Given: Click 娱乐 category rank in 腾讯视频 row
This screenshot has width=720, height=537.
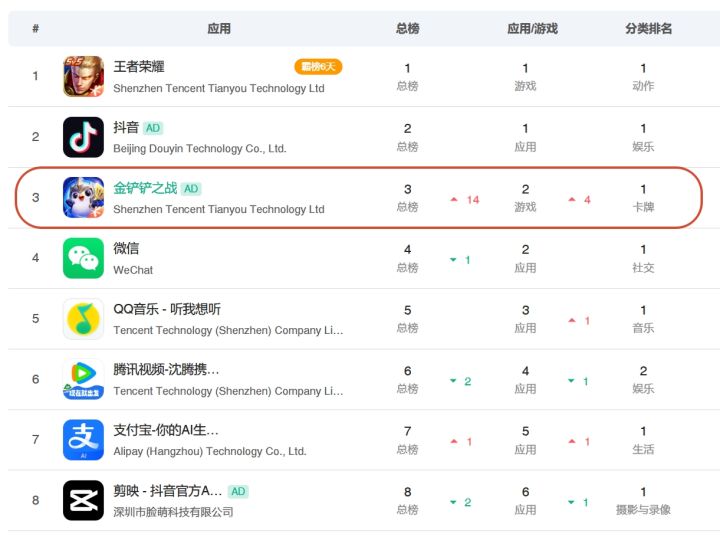Looking at the screenshot, I should [x=643, y=379].
